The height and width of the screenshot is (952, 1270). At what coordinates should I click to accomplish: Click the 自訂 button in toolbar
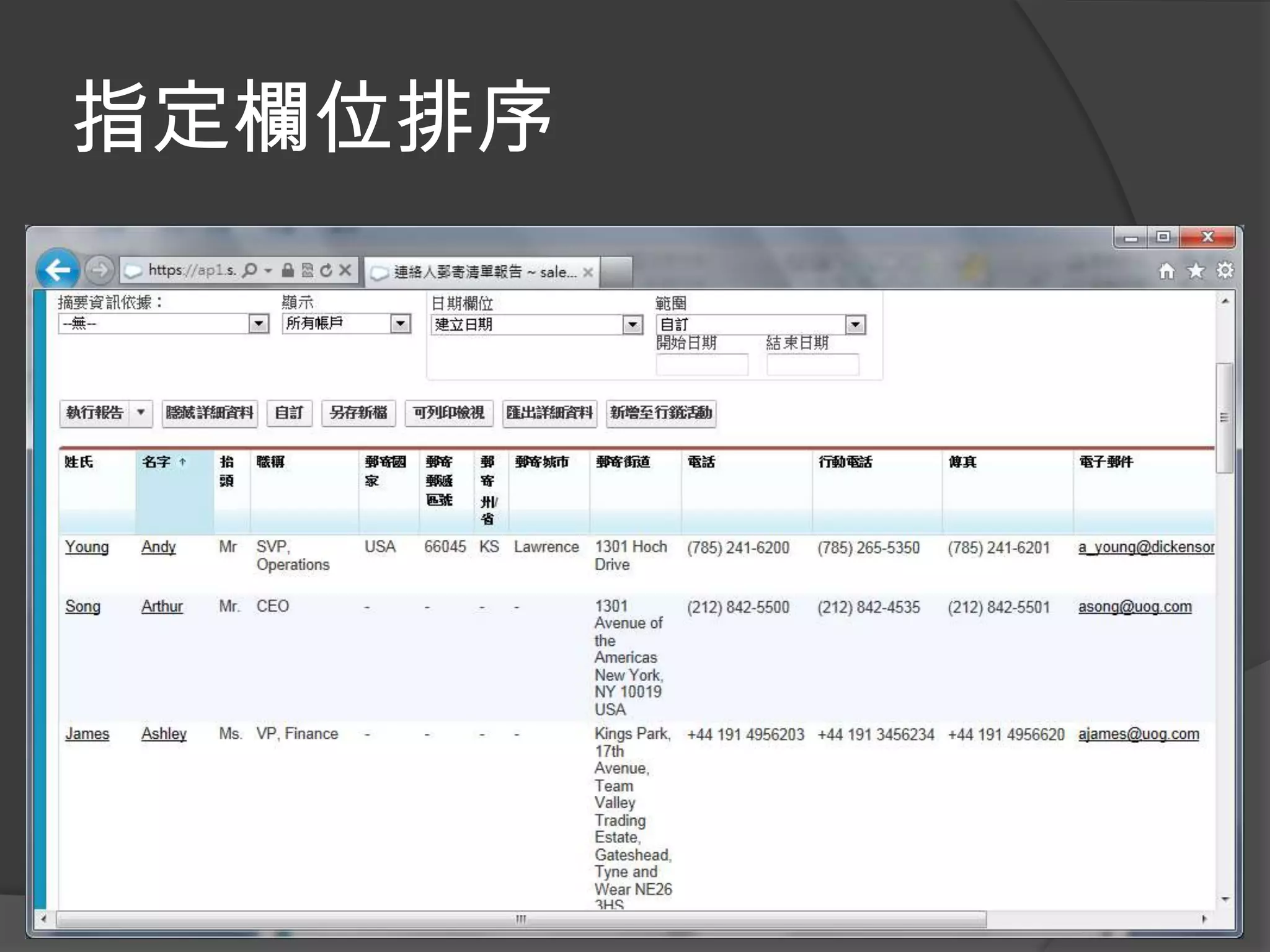289,413
